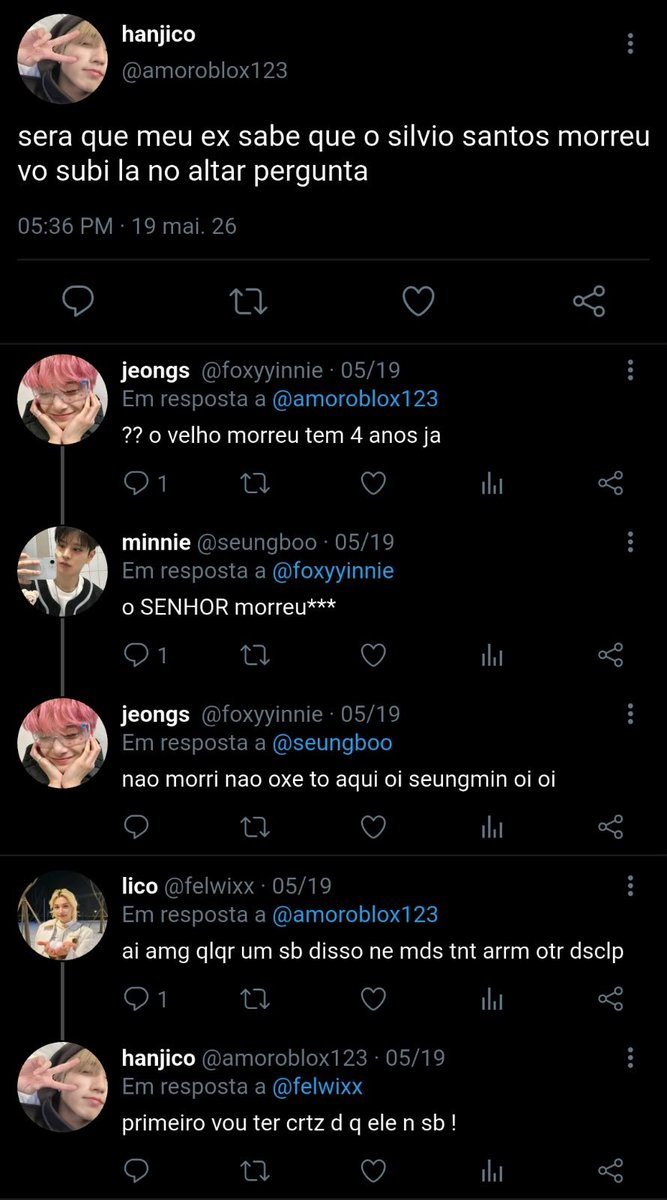Share lico's 'ai amg qlqr um' reply
Image resolution: width=667 pixels, height=1200 pixels.
pyautogui.click(x=611, y=999)
